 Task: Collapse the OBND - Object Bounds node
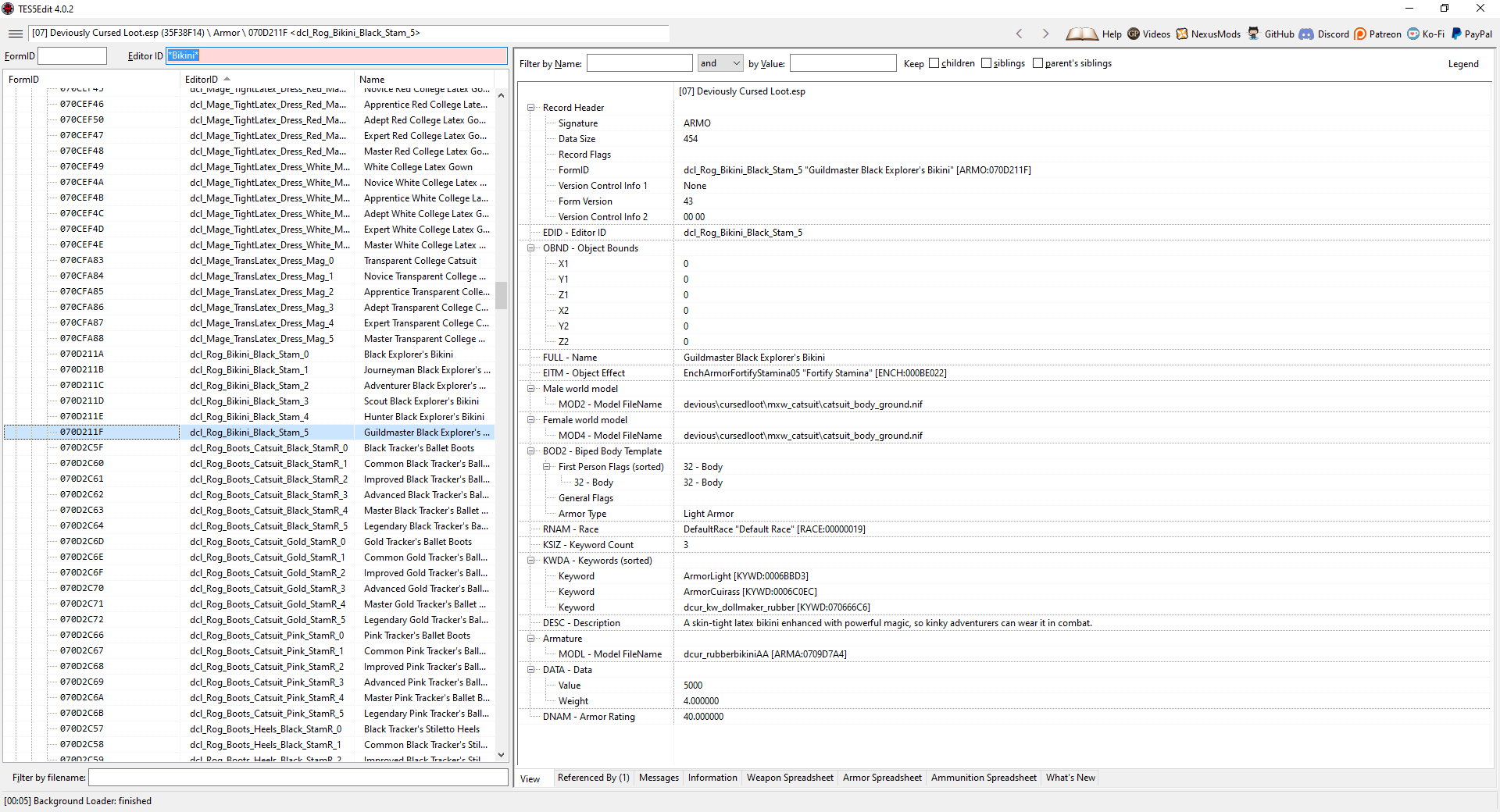pyautogui.click(x=531, y=248)
